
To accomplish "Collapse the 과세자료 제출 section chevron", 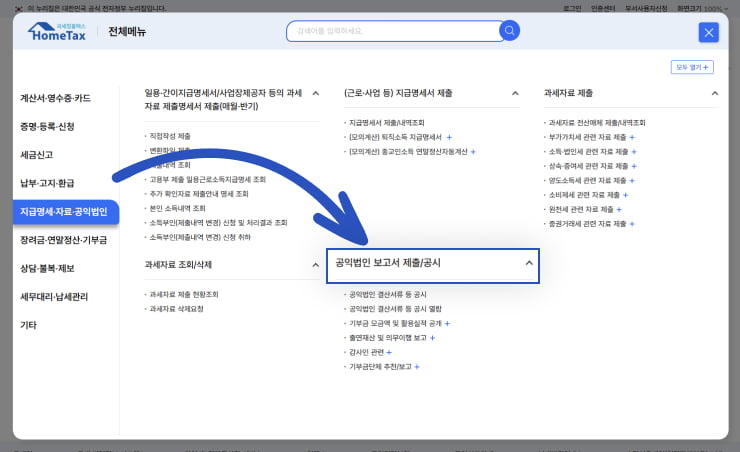I will click(714, 93).
